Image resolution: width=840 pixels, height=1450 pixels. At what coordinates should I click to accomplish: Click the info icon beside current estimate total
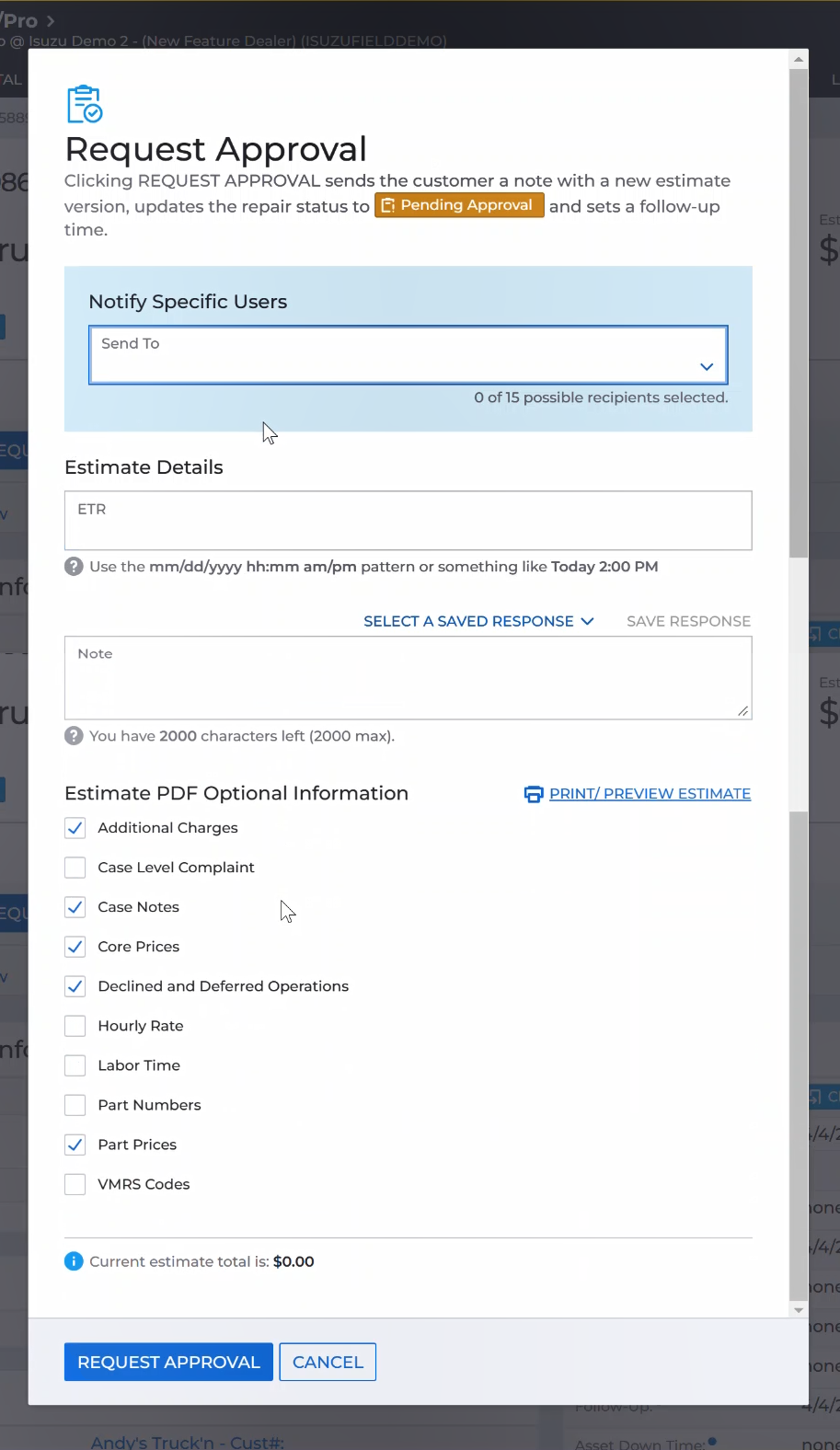pyautogui.click(x=74, y=1261)
